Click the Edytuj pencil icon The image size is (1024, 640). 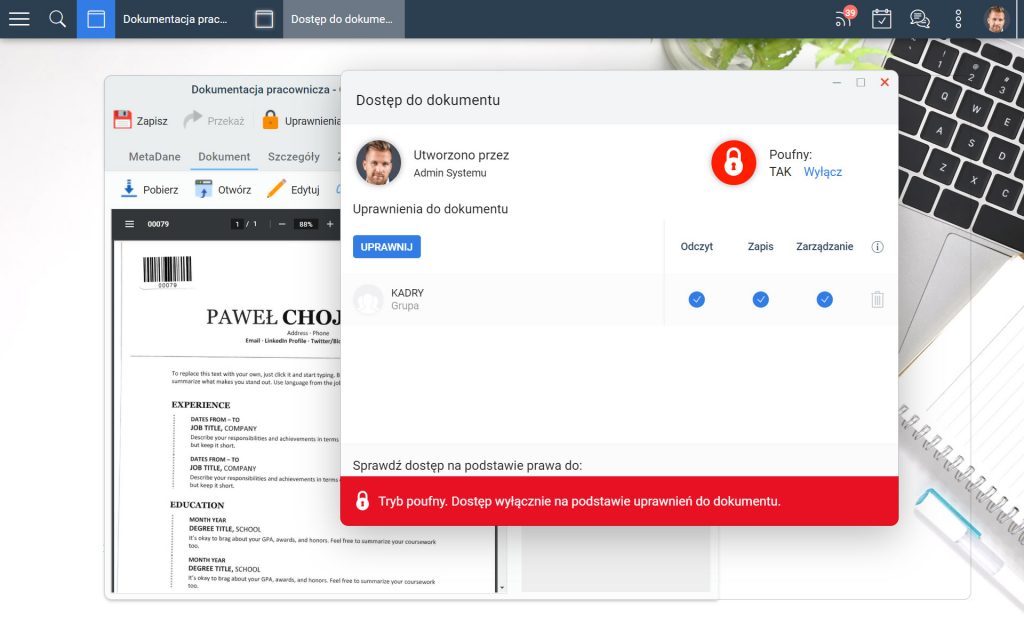pyautogui.click(x=276, y=189)
